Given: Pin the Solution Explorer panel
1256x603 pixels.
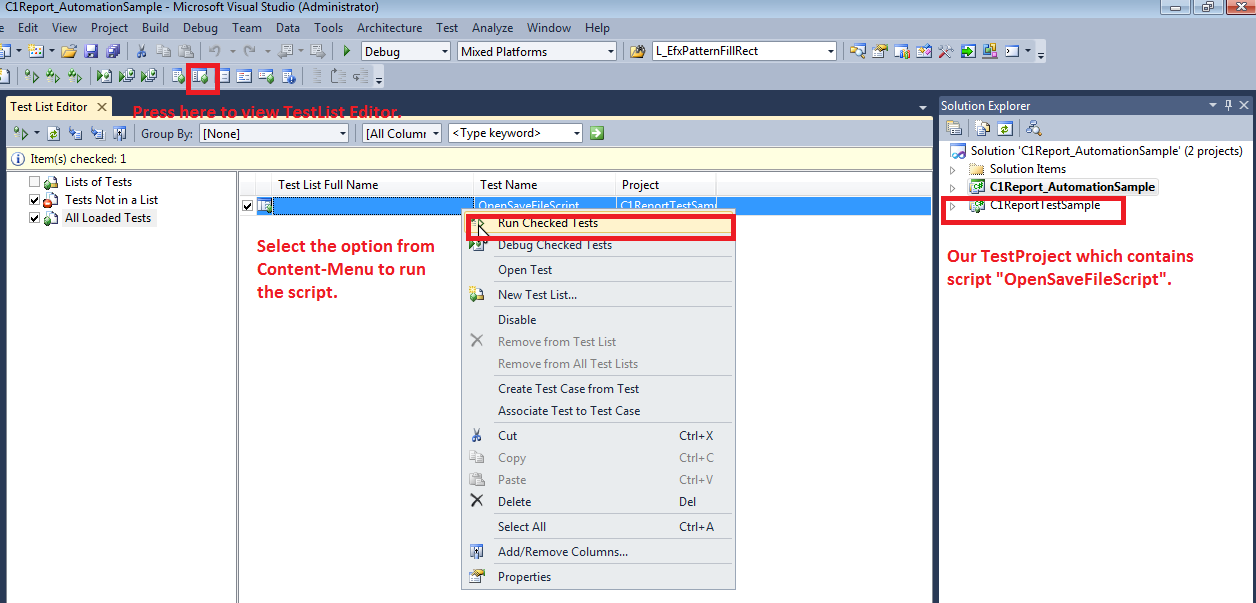Looking at the screenshot, I should tap(1228, 106).
